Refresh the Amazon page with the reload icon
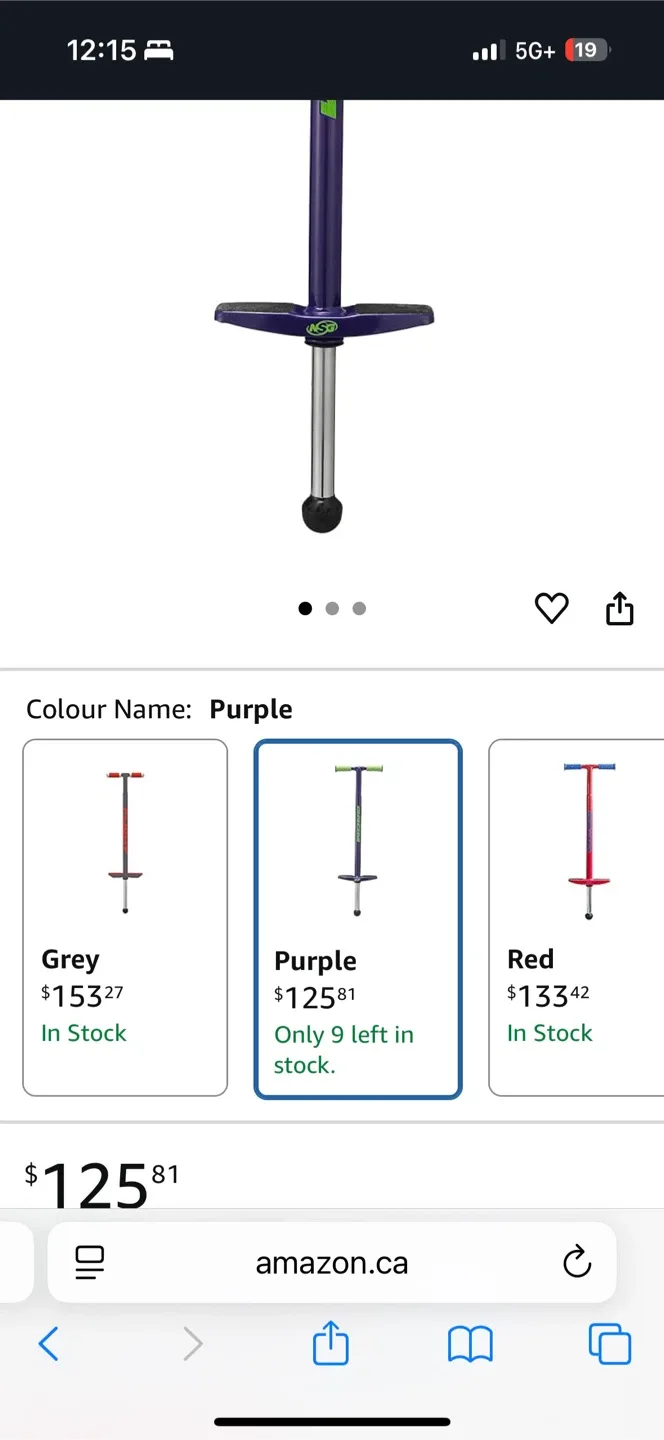Viewport: 664px width, 1440px height. tap(577, 1262)
